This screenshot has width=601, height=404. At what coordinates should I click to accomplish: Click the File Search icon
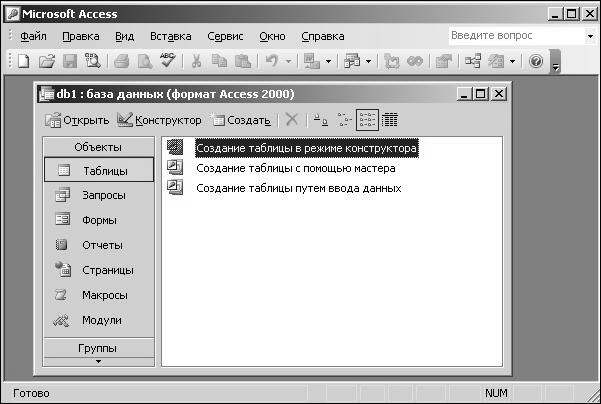(92, 61)
